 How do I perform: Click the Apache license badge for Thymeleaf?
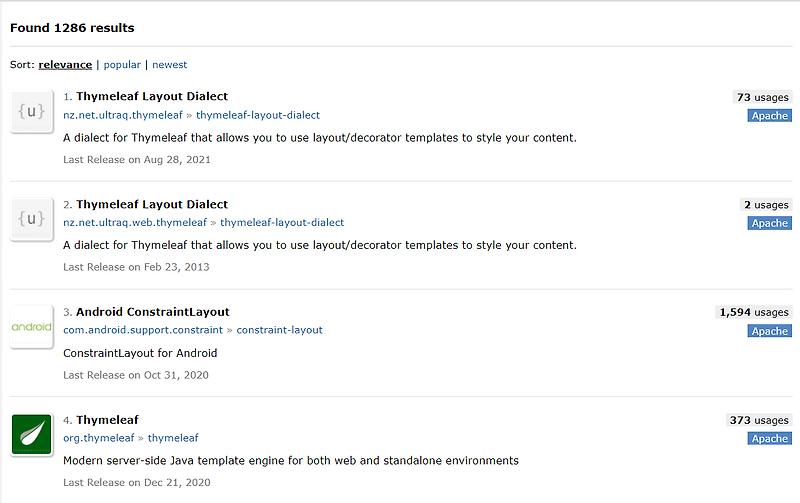(770, 439)
